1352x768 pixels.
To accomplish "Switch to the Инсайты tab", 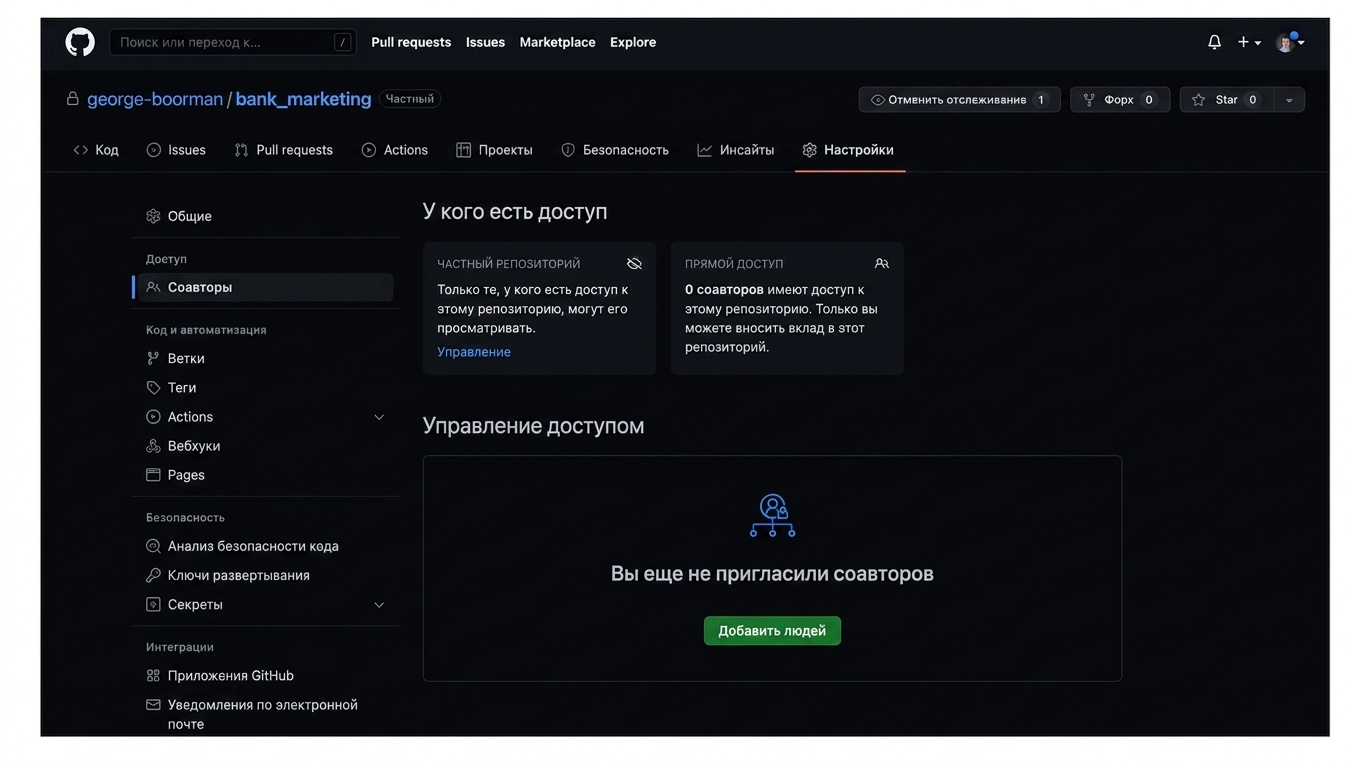I will point(735,150).
